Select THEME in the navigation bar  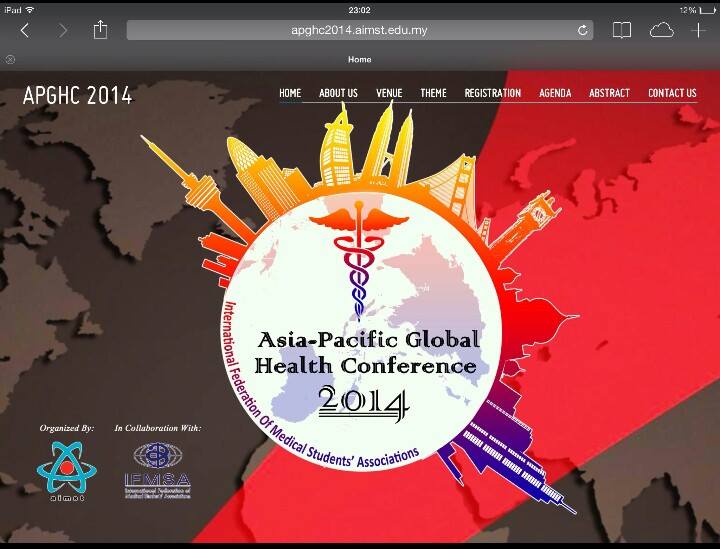click(x=433, y=93)
